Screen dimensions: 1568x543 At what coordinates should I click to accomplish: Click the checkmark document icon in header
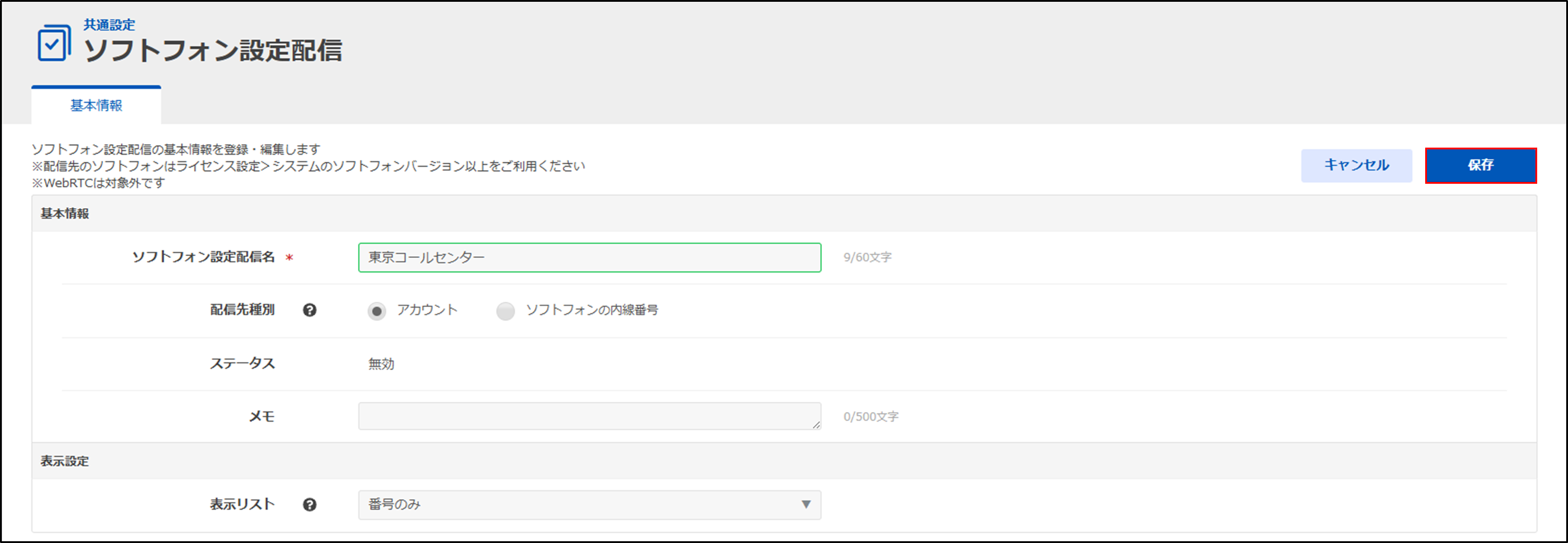click(x=53, y=43)
